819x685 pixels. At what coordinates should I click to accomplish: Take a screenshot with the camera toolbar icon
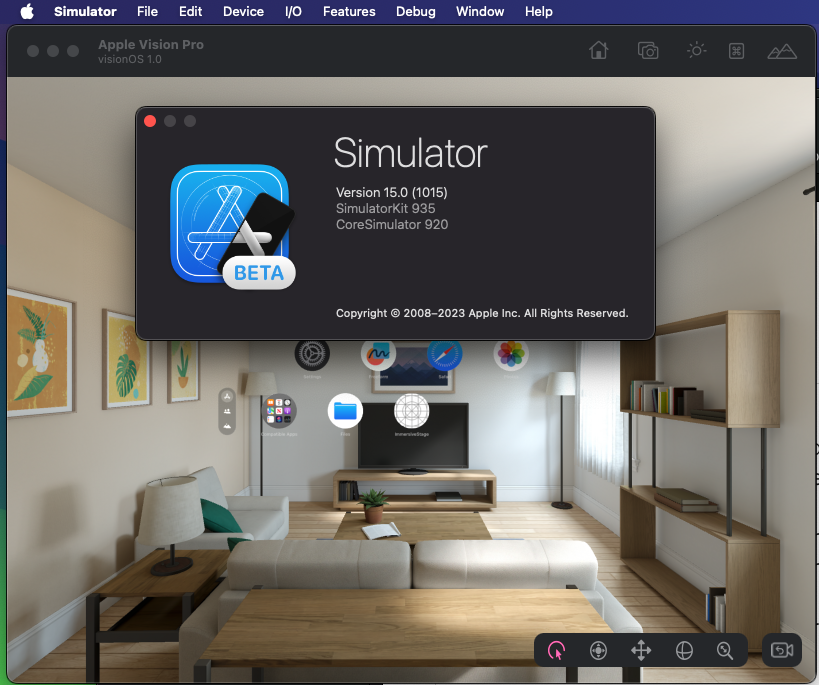tap(648, 51)
